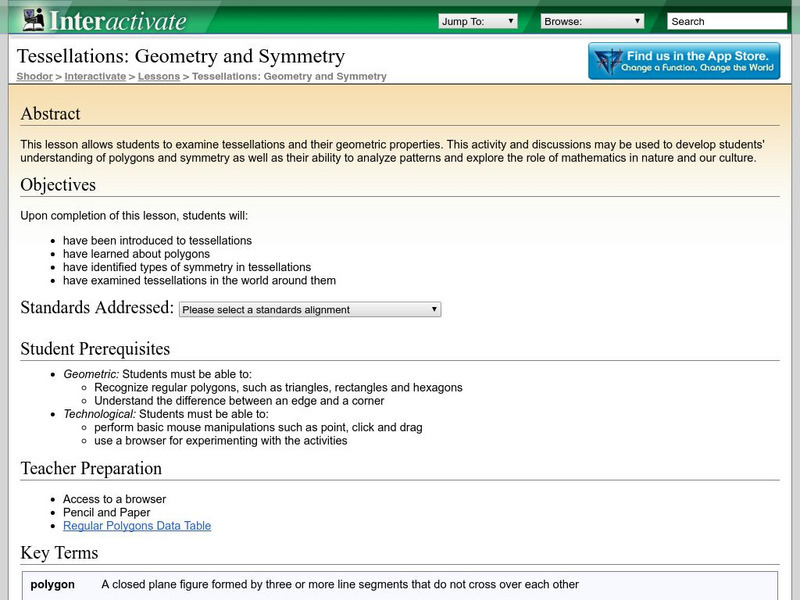Click the Teacher Preparation heading

click(91, 468)
